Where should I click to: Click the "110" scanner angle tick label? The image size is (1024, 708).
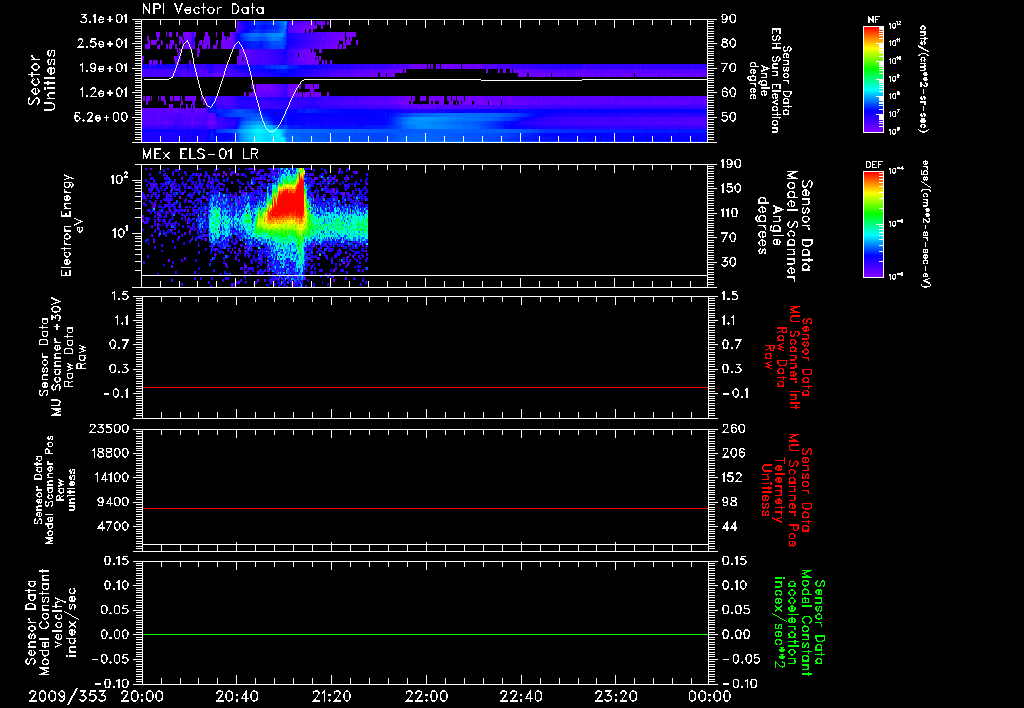[731, 213]
